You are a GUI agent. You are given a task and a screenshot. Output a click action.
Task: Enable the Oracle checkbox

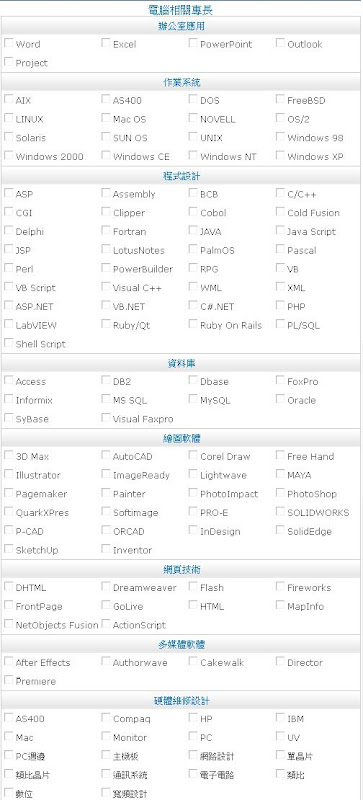(x=280, y=399)
